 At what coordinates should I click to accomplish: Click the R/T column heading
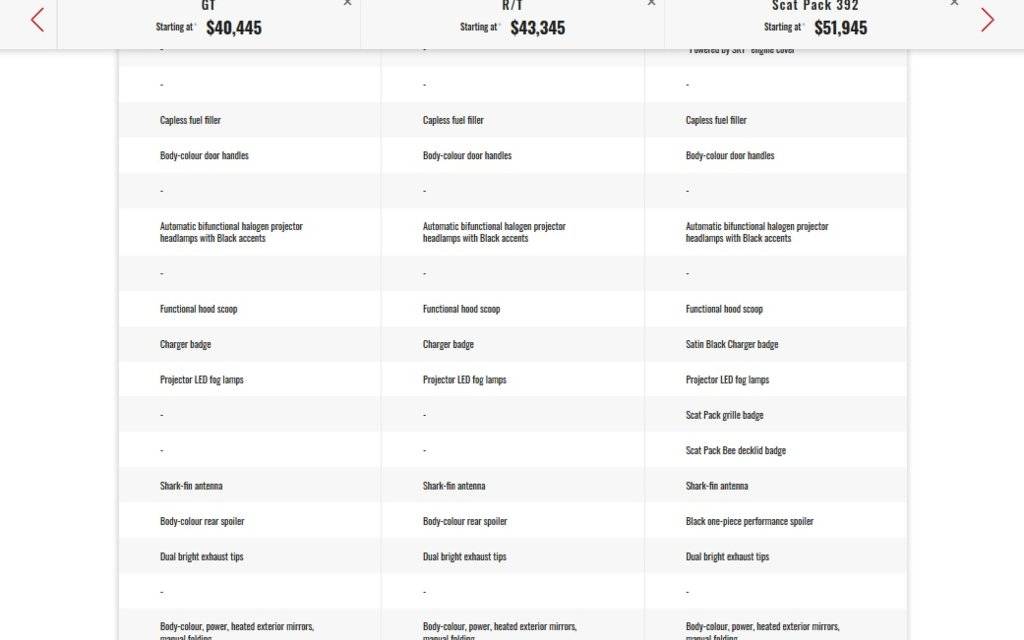[512, 6]
